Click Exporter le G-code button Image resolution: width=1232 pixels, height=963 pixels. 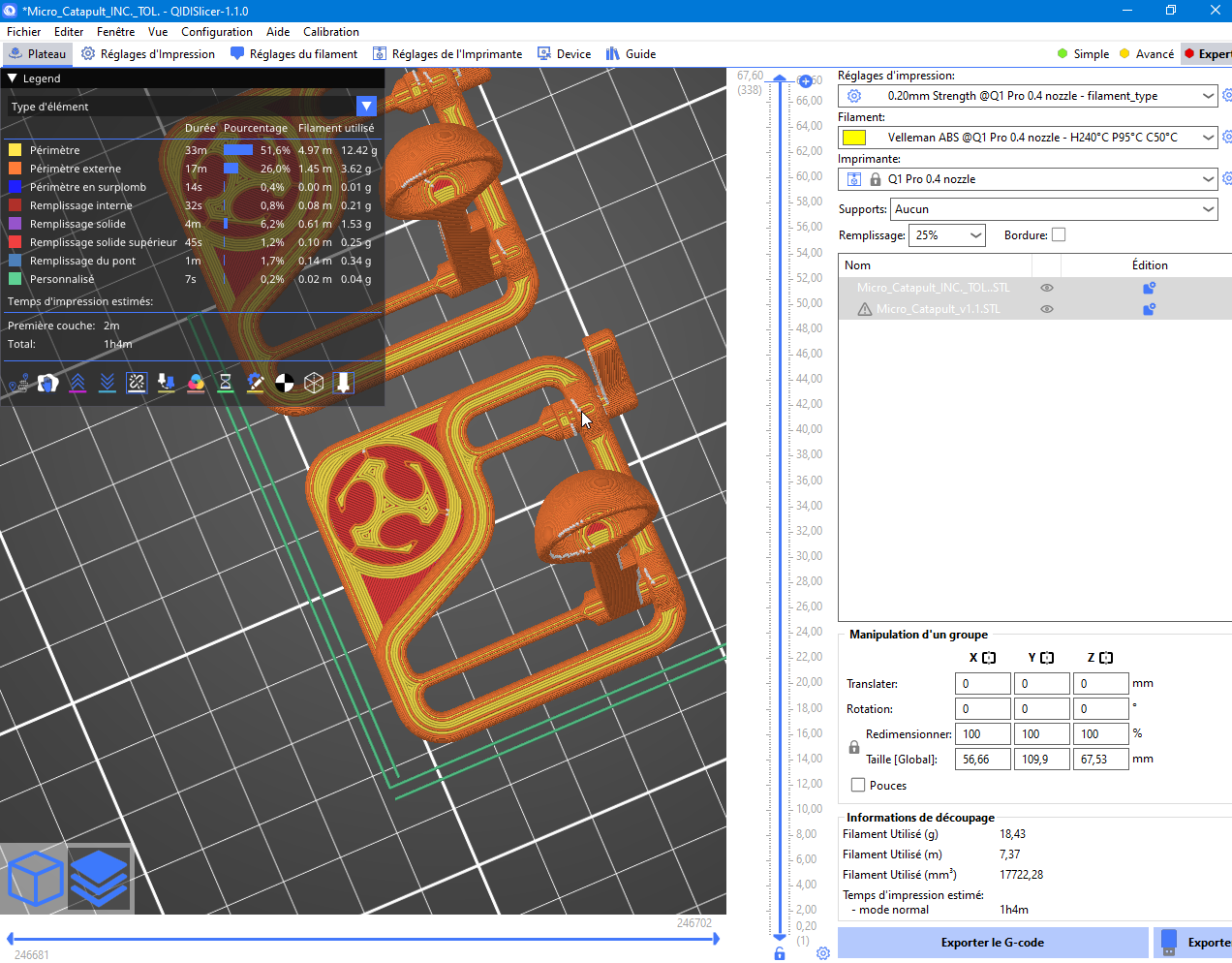click(993, 942)
